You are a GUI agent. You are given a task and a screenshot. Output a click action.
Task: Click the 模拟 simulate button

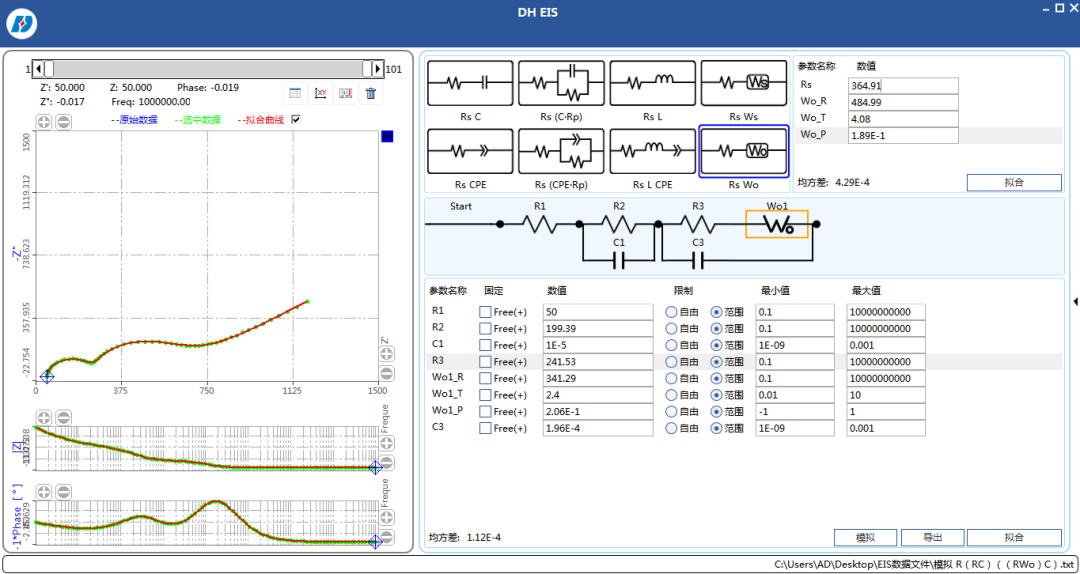866,537
